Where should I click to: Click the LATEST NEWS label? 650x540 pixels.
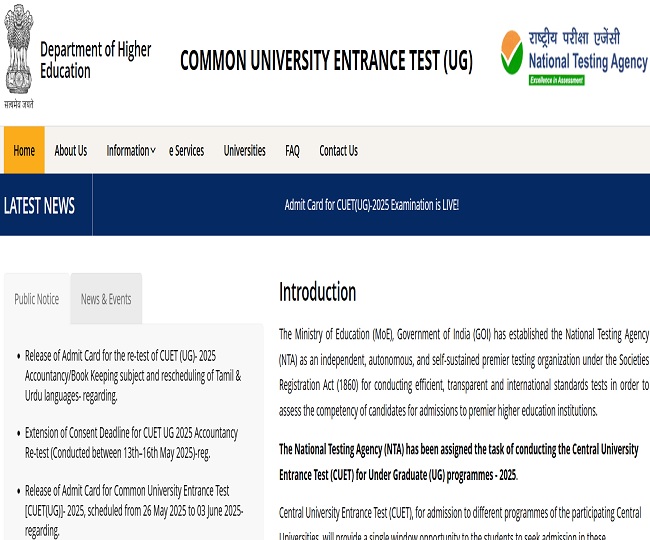point(40,206)
